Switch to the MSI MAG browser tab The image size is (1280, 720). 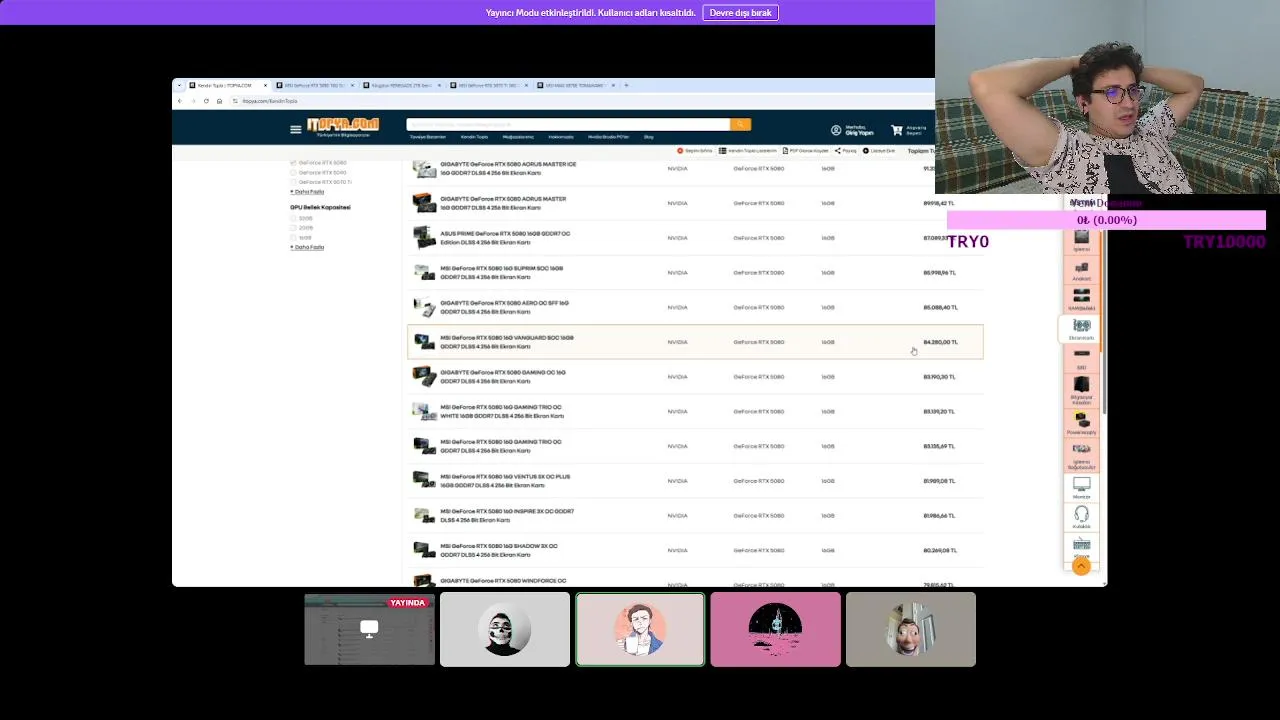(x=575, y=85)
